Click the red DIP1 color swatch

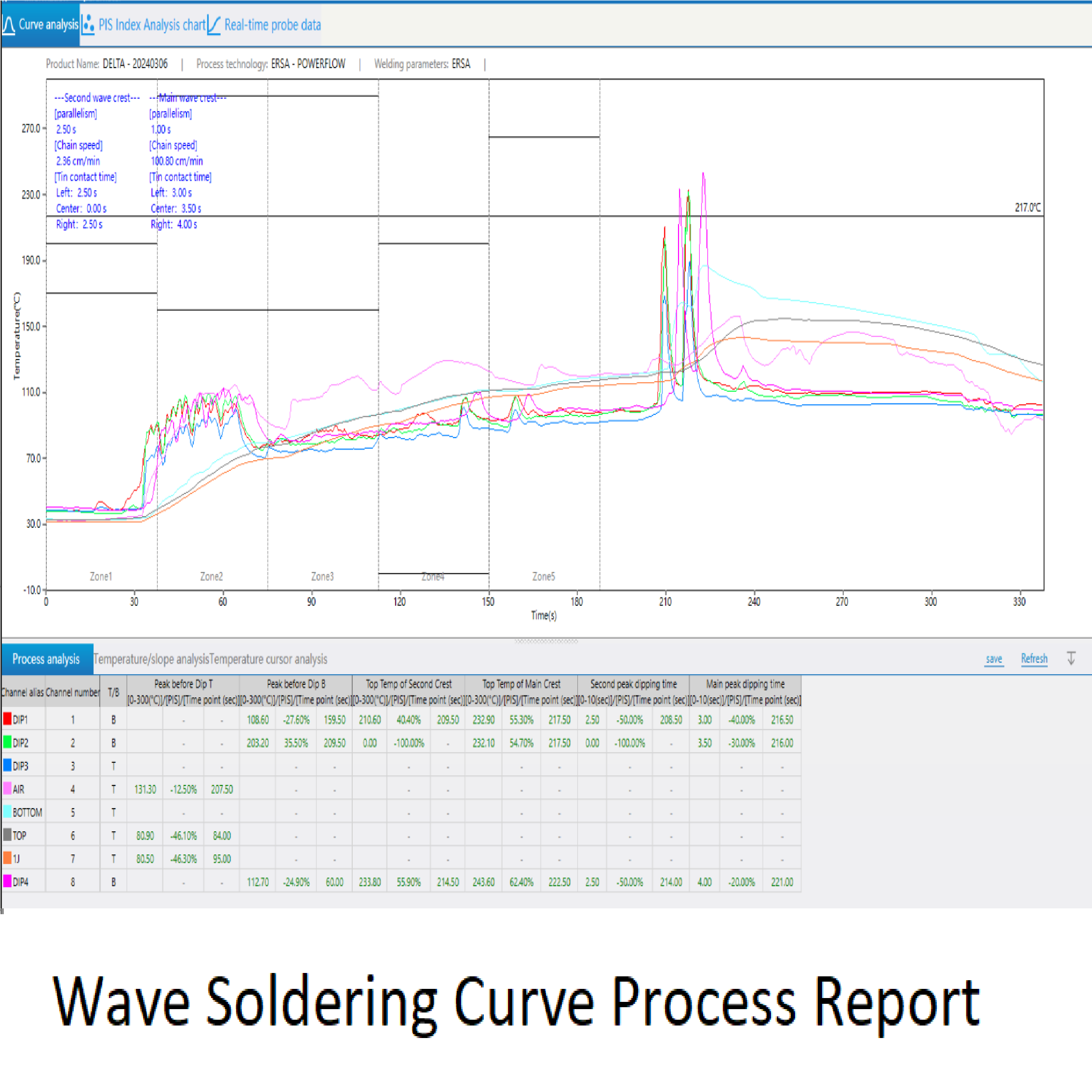pos(7,719)
